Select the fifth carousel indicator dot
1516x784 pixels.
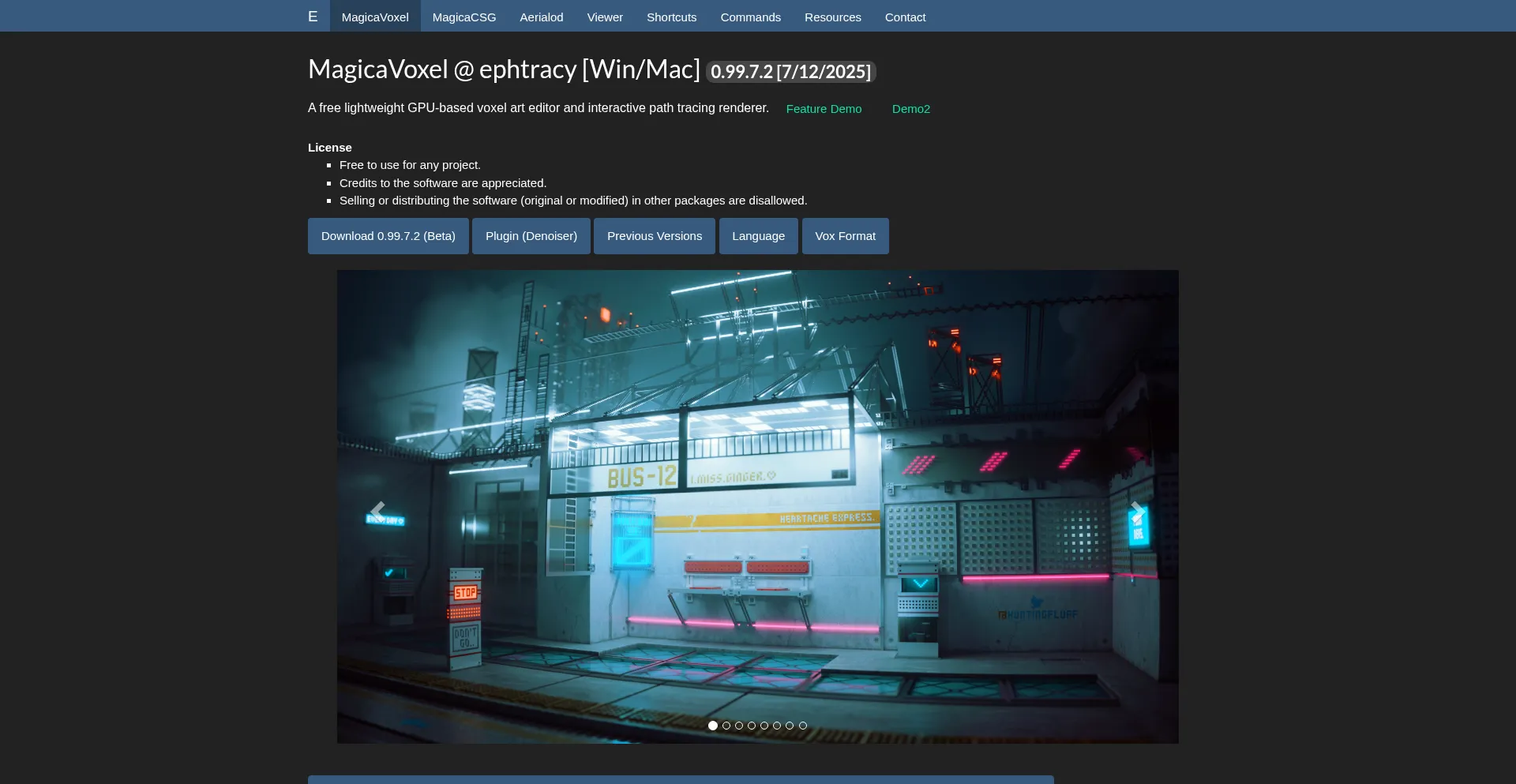coord(764,726)
